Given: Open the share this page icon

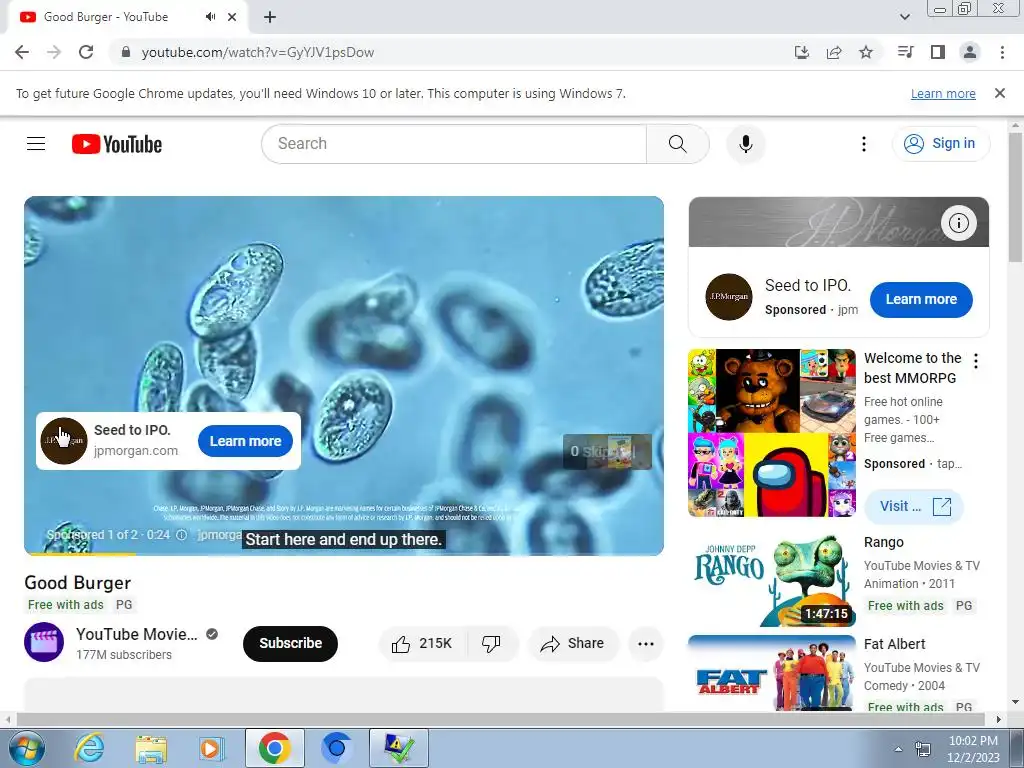Looking at the screenshot, I should click(x=834, y=52).
